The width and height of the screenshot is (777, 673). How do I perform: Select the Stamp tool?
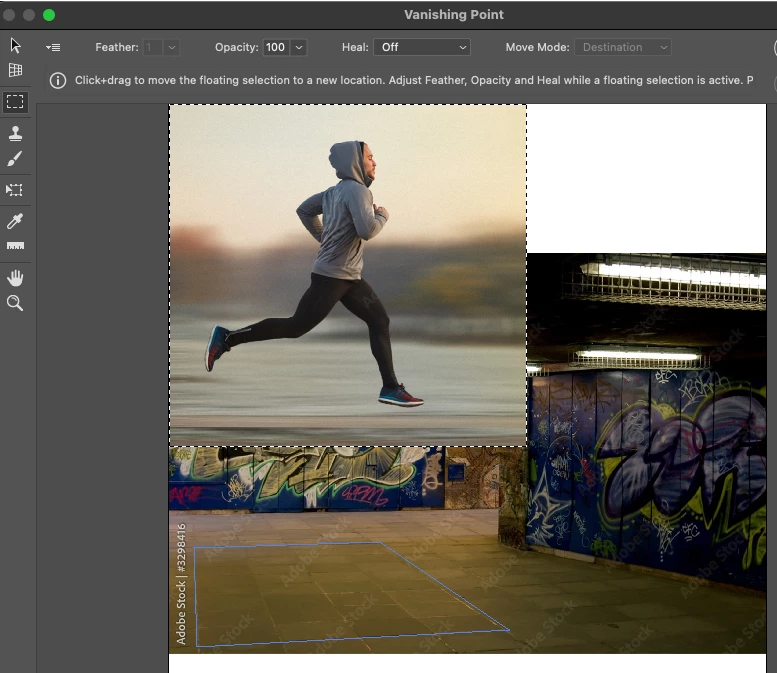tap(15, 133)
